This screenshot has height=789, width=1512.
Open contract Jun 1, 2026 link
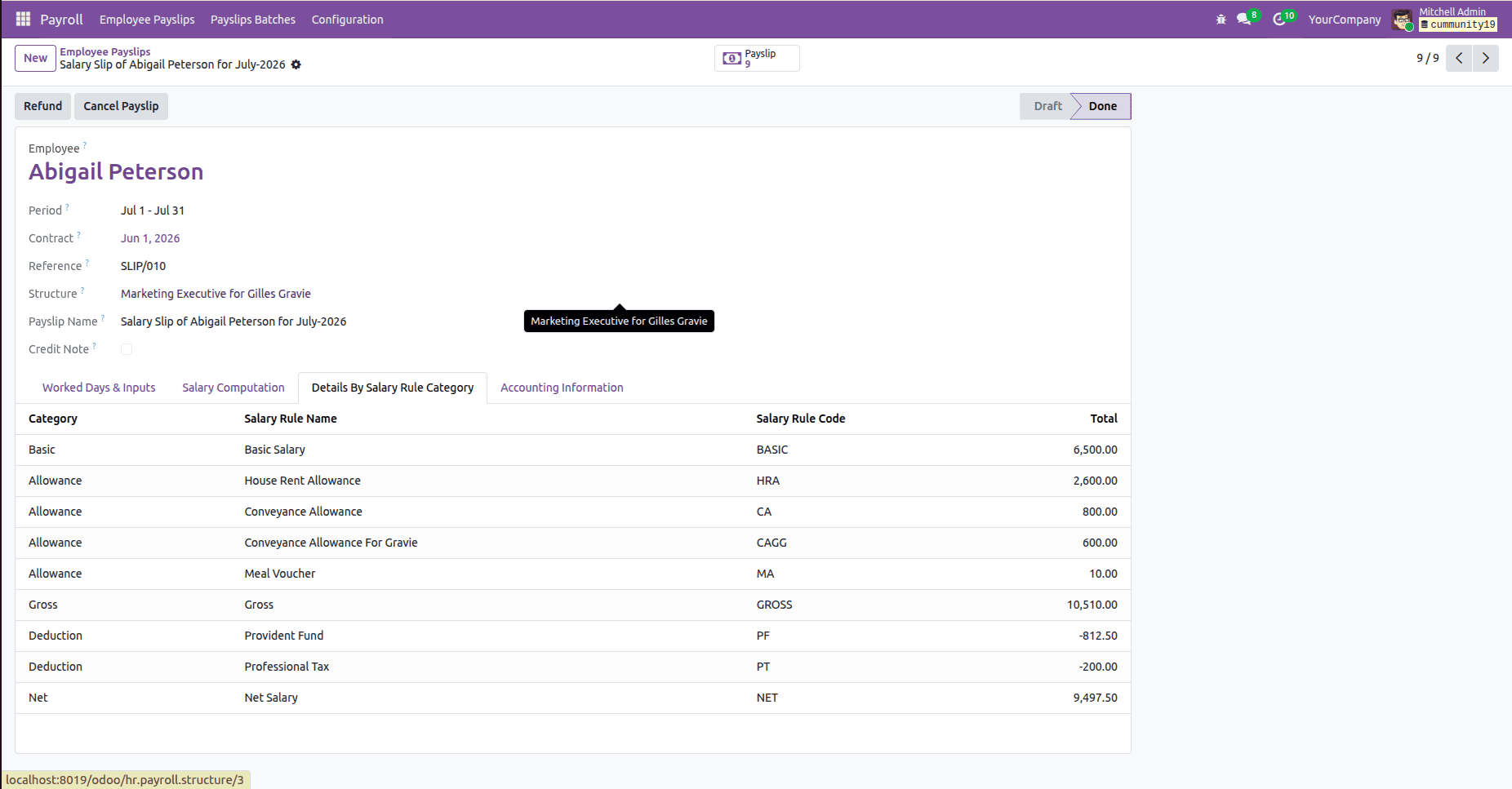point(150,238)
